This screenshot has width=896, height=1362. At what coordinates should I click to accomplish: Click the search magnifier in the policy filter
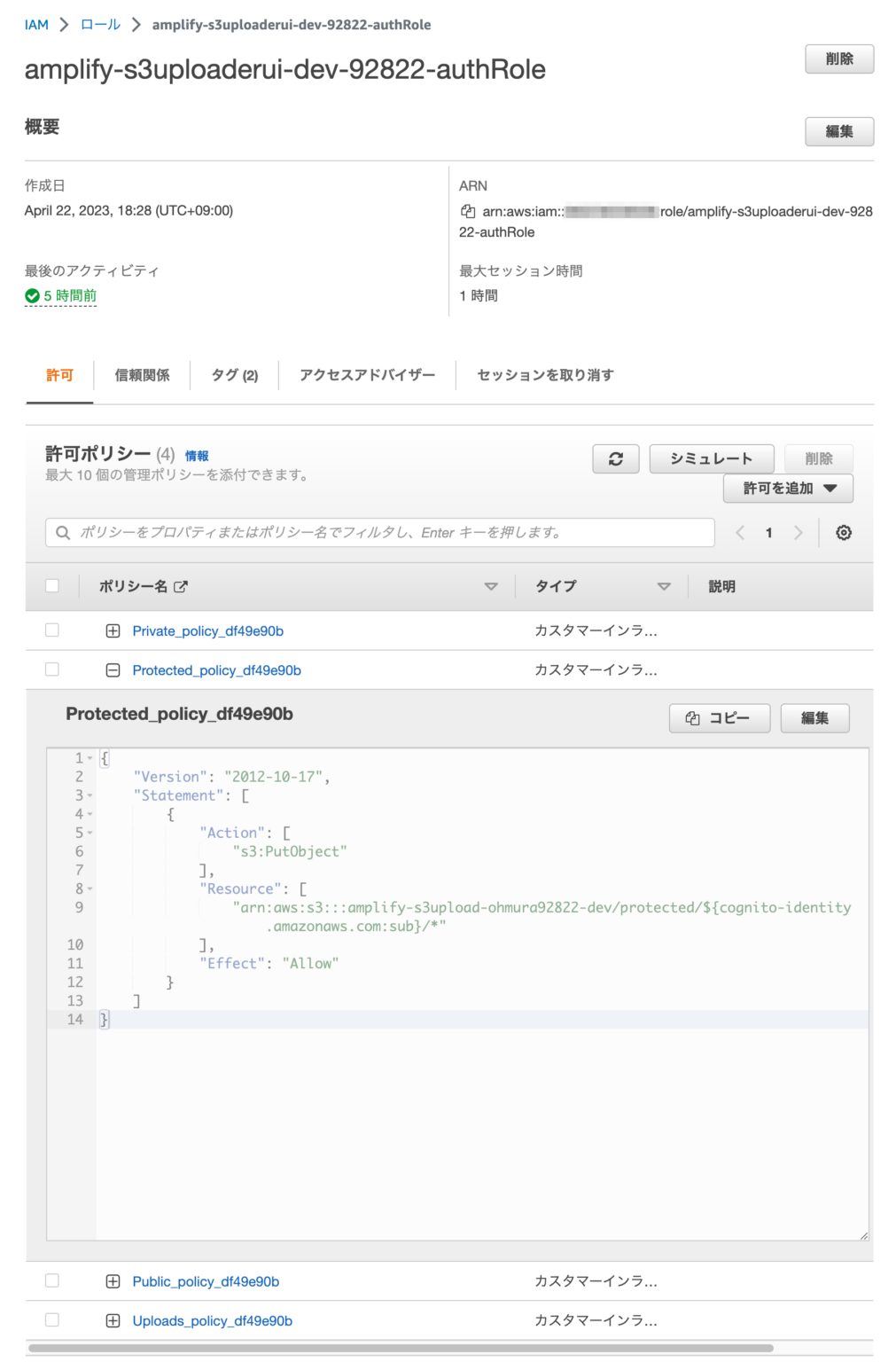coord(63,532)
